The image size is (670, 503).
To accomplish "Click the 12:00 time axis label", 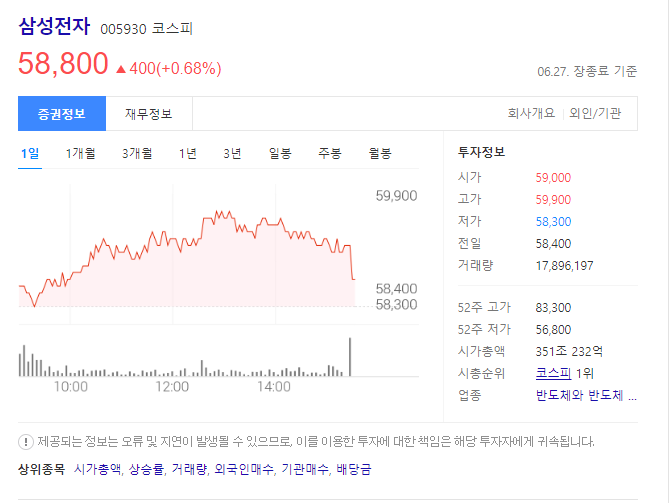I will (172, 387).
